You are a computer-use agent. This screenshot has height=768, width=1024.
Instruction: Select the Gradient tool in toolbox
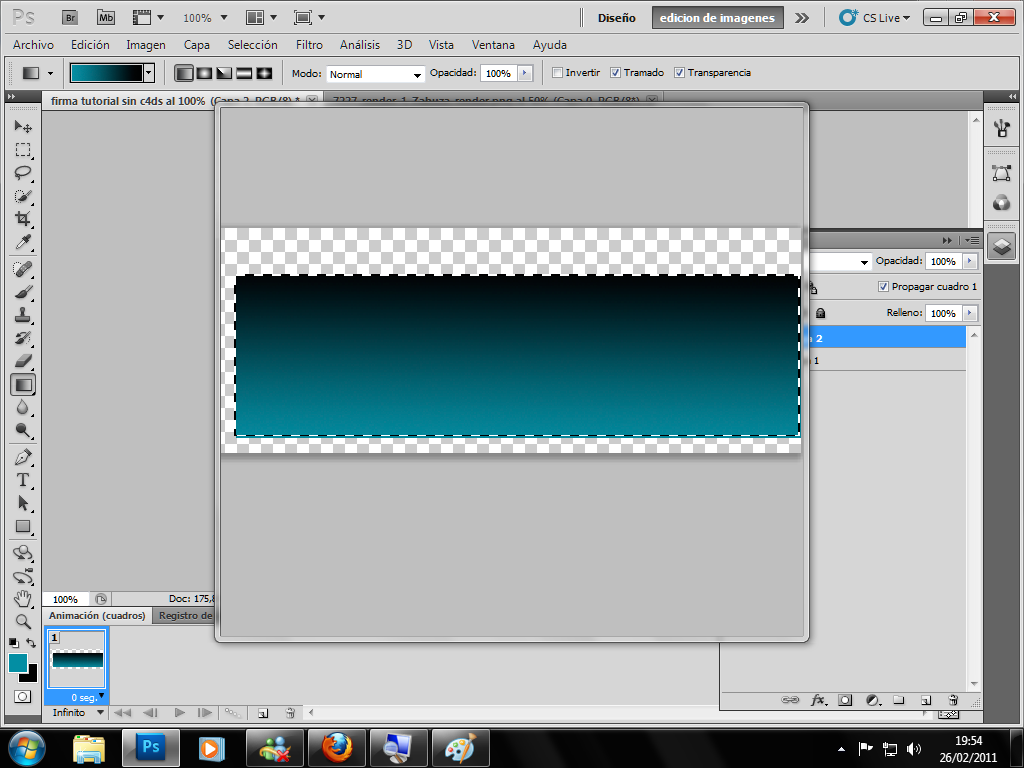click(23, 385)
